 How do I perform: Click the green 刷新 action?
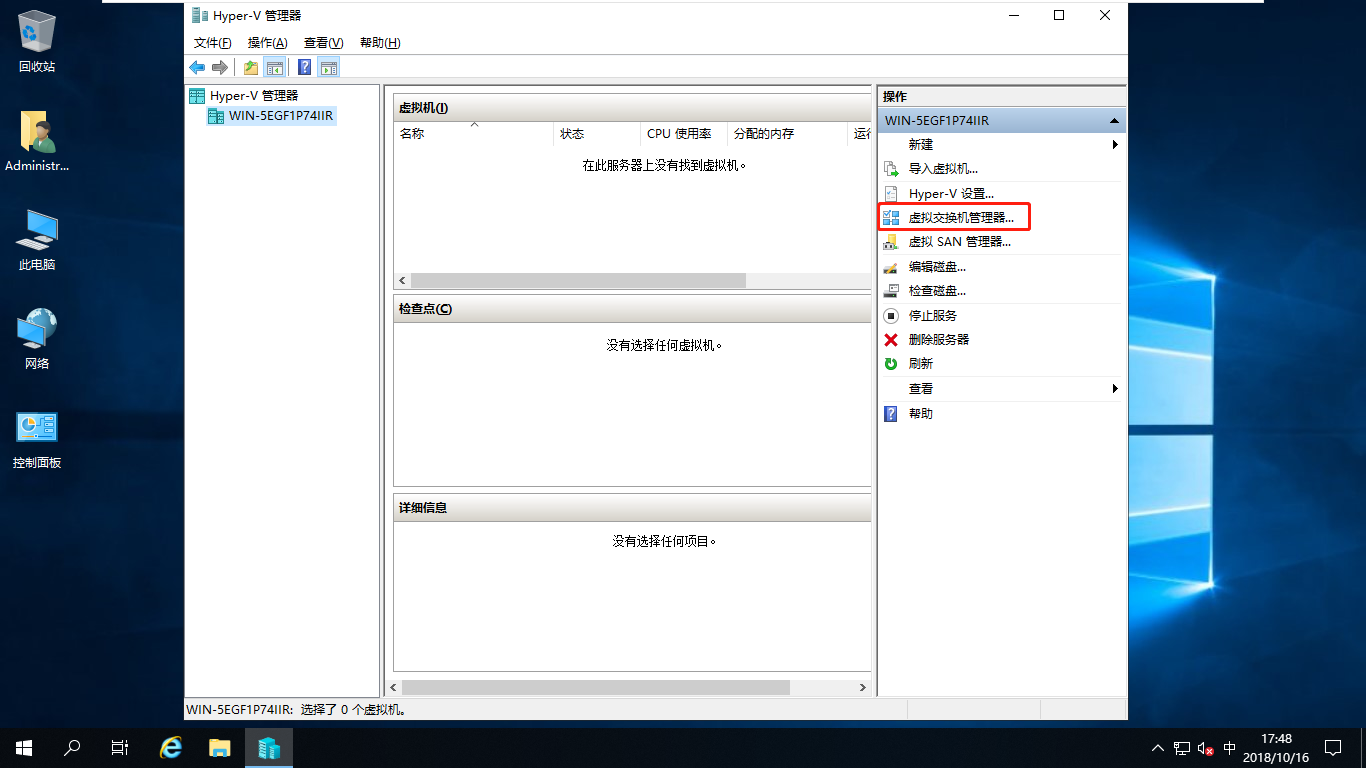point(920,364)
